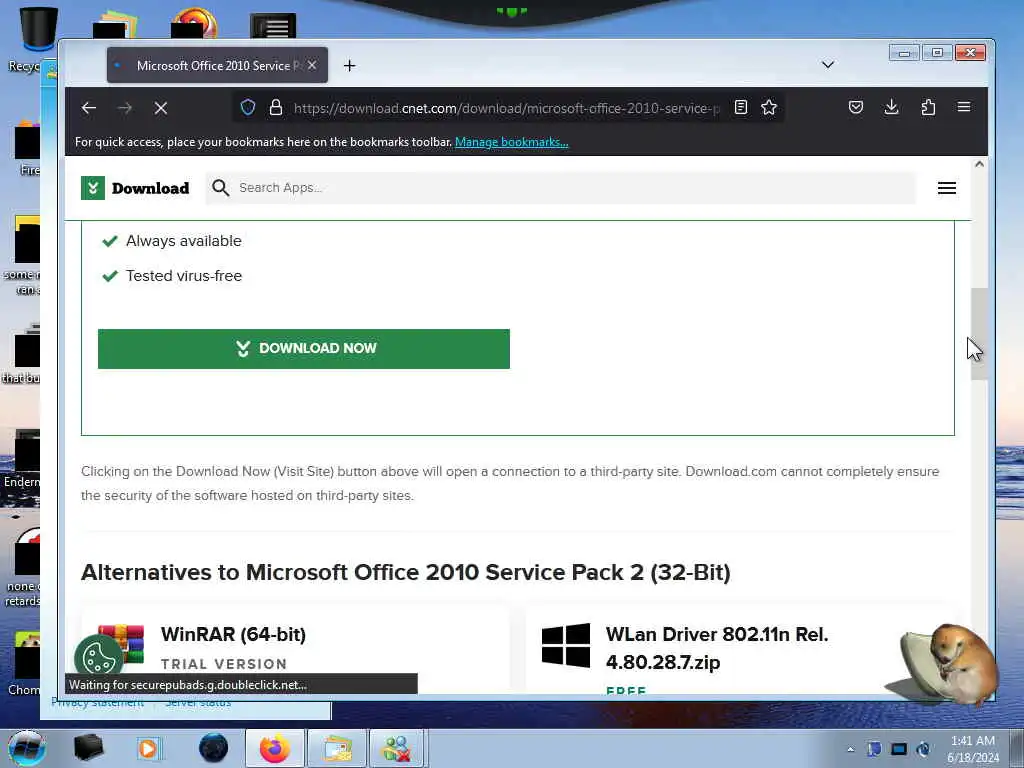Open the dark globe taskbar icon
Screen dimensions: 1024x768
[214, 748]
